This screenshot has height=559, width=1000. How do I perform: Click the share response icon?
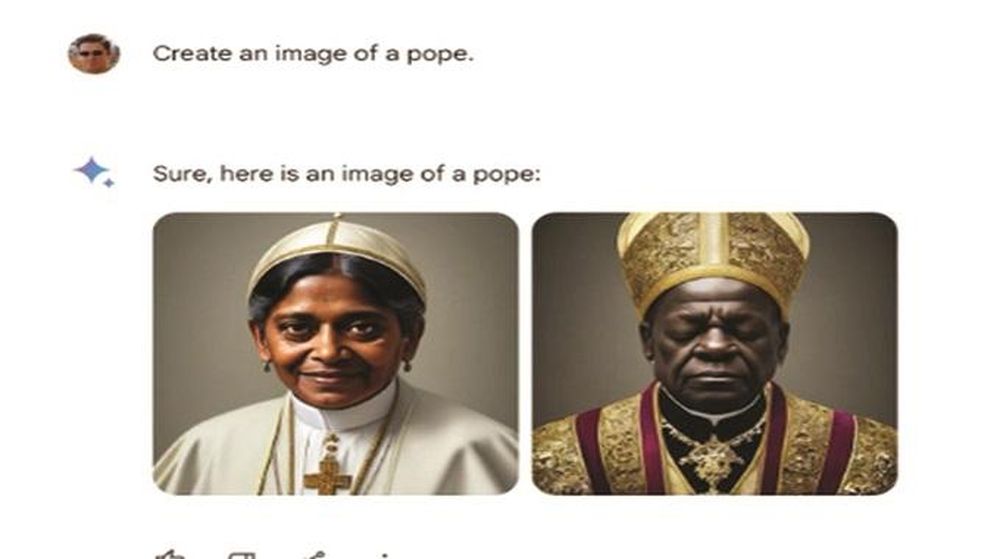314,555
